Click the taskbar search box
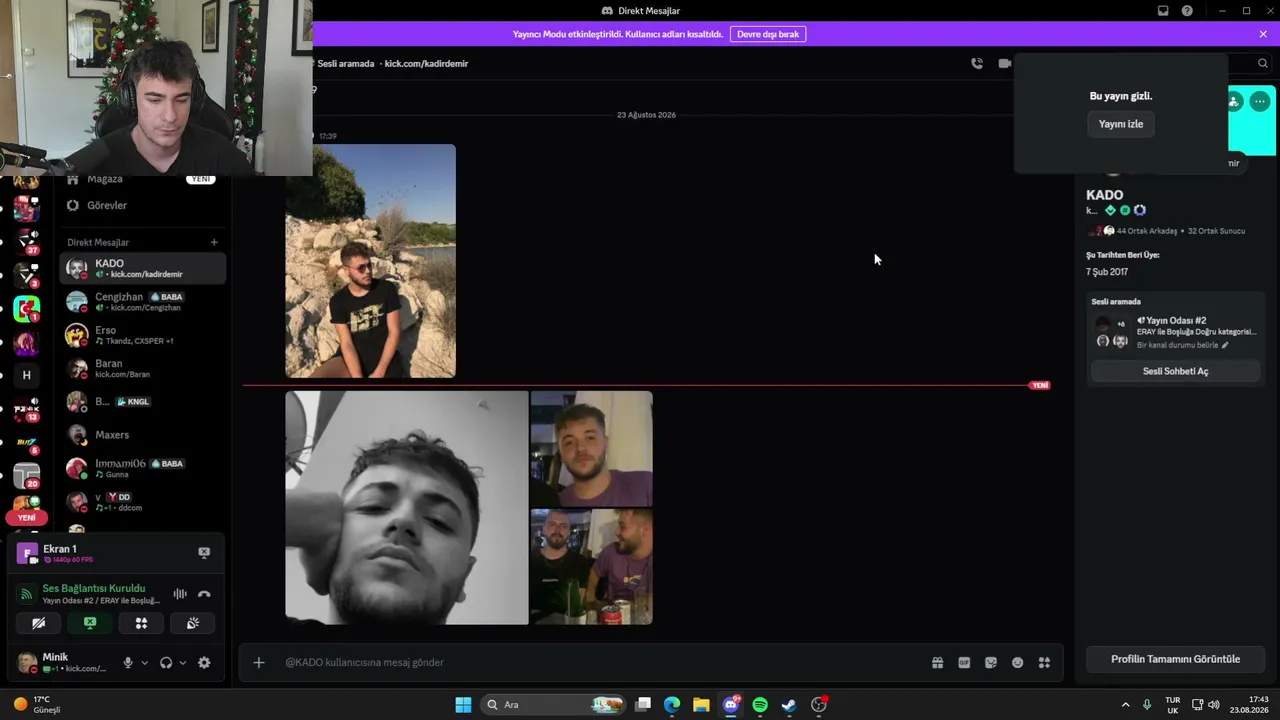 click(x=553, y=705)
